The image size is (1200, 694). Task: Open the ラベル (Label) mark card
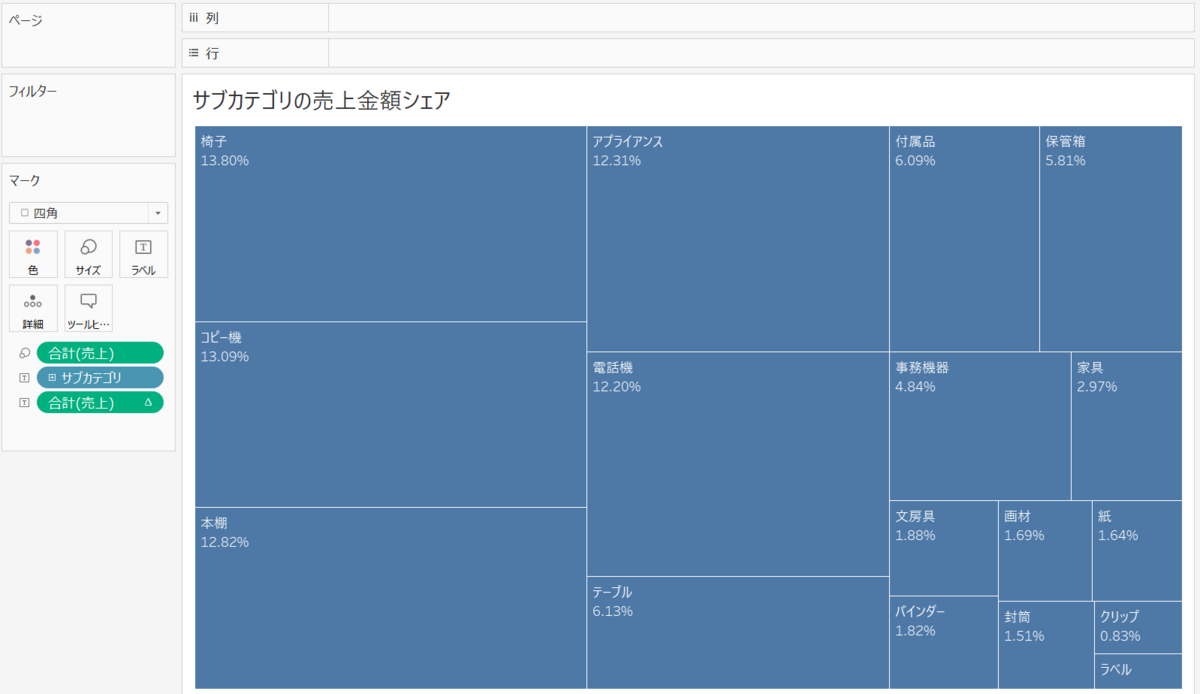143,254
